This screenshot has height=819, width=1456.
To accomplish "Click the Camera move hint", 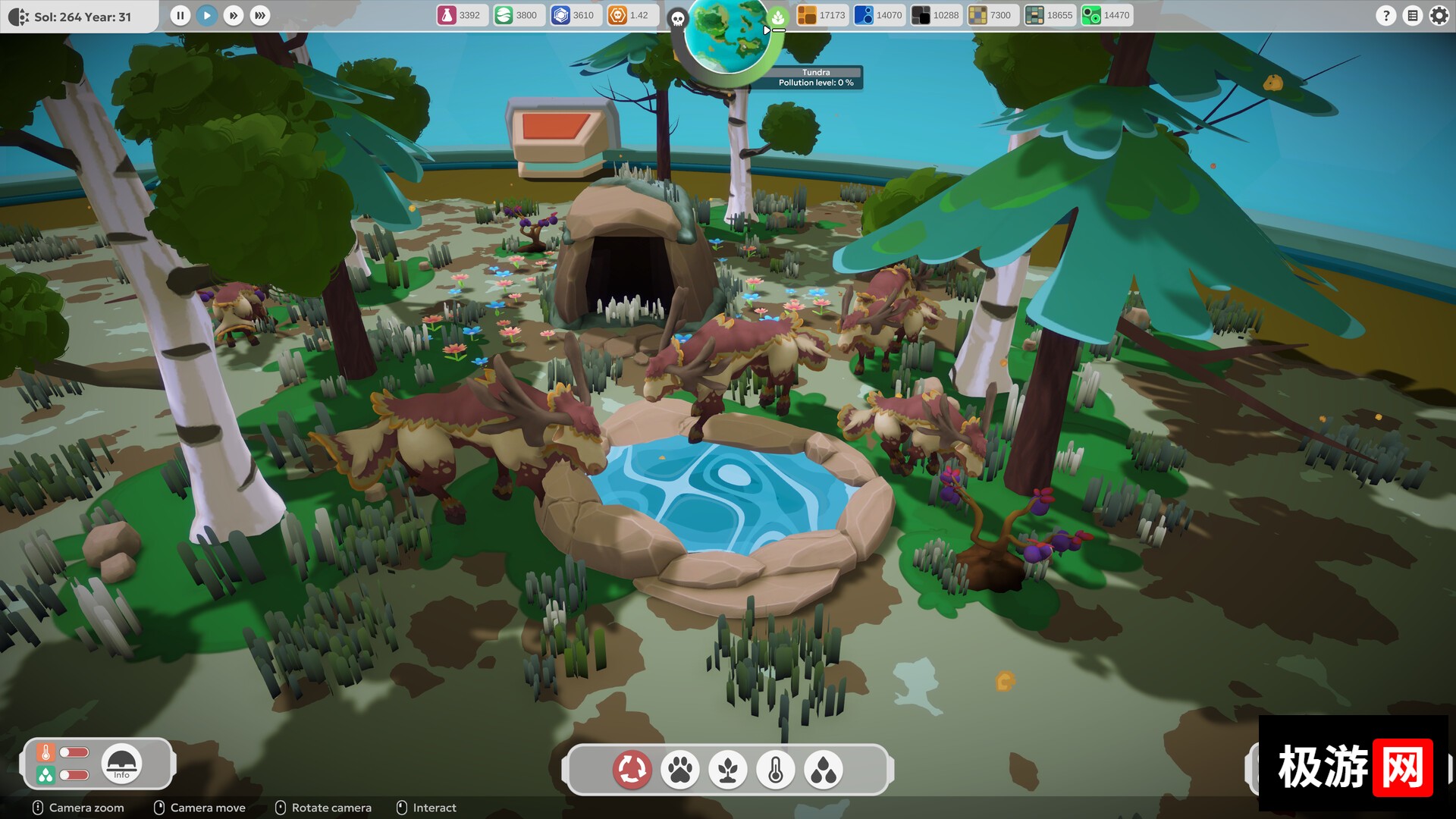I will [x=199, y=808].
